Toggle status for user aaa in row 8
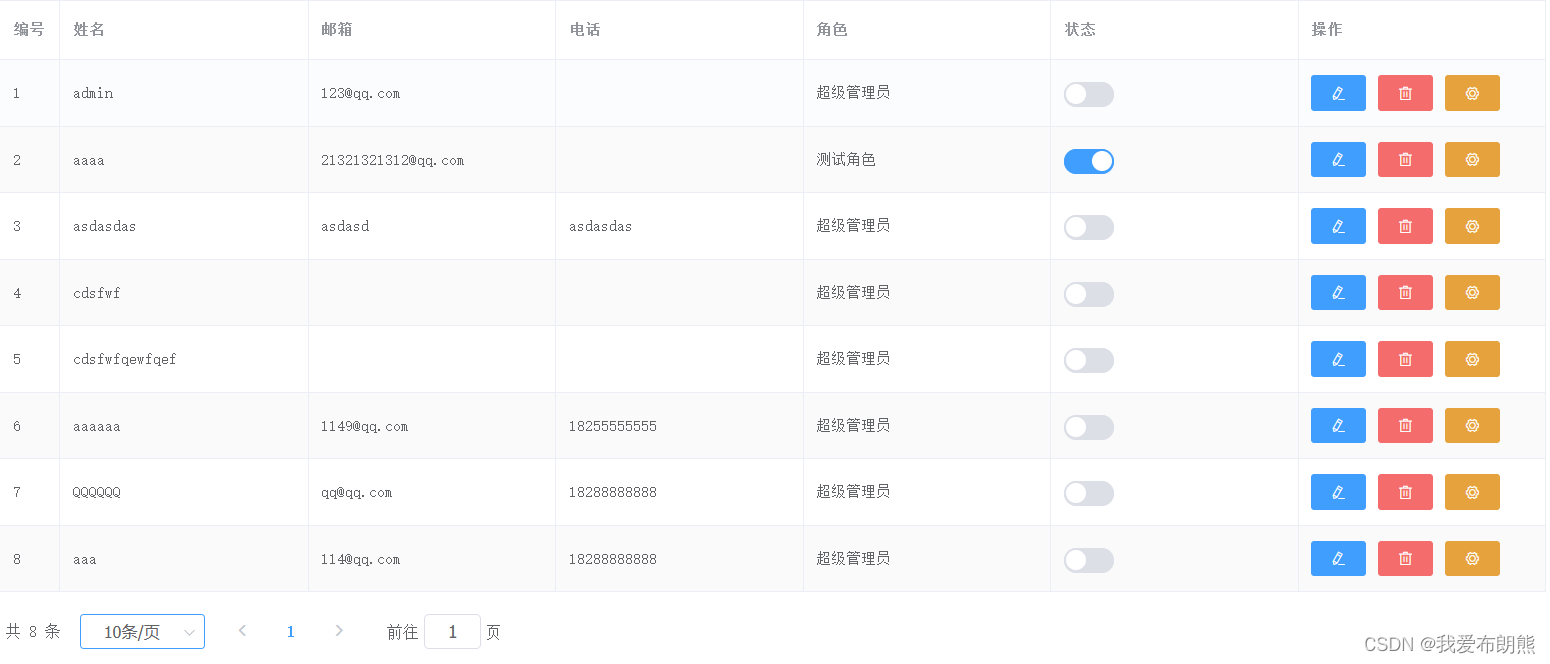The image size is (1550, 664). pos(1088,560)
